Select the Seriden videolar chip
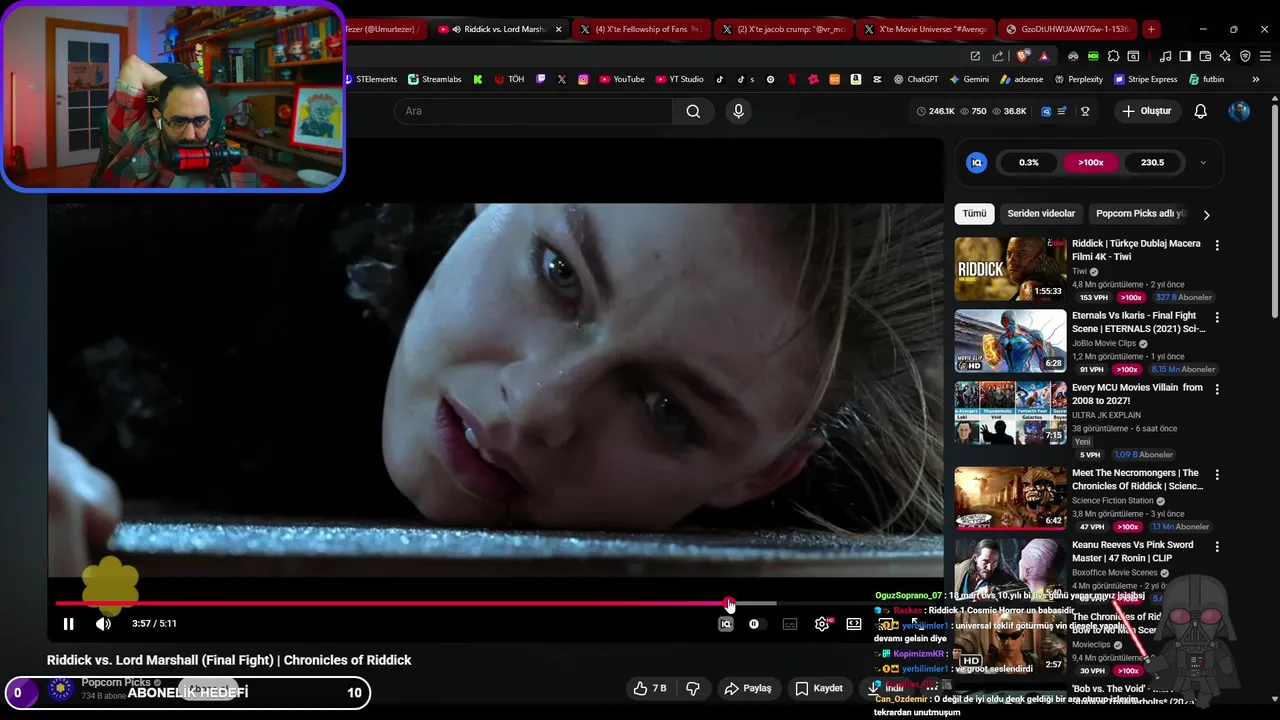This screenshot has height=720, width=1280. coord(1041,214)
